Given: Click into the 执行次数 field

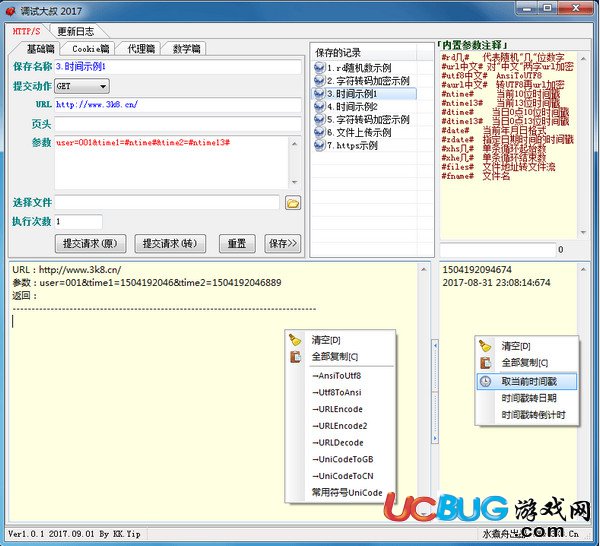Looking at the screenshot, I should (x=78, y=222).
